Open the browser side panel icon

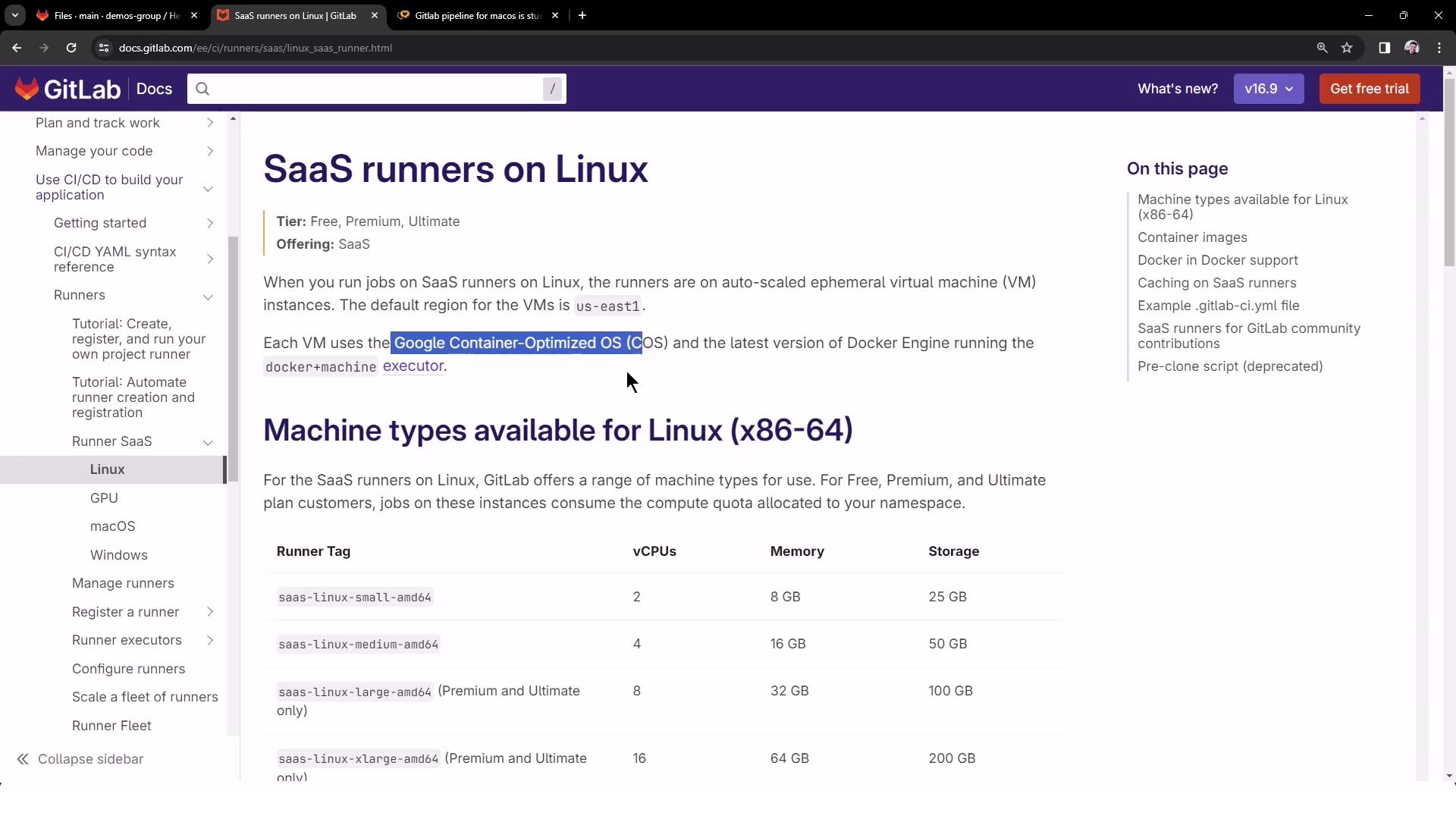point(1384,48)
